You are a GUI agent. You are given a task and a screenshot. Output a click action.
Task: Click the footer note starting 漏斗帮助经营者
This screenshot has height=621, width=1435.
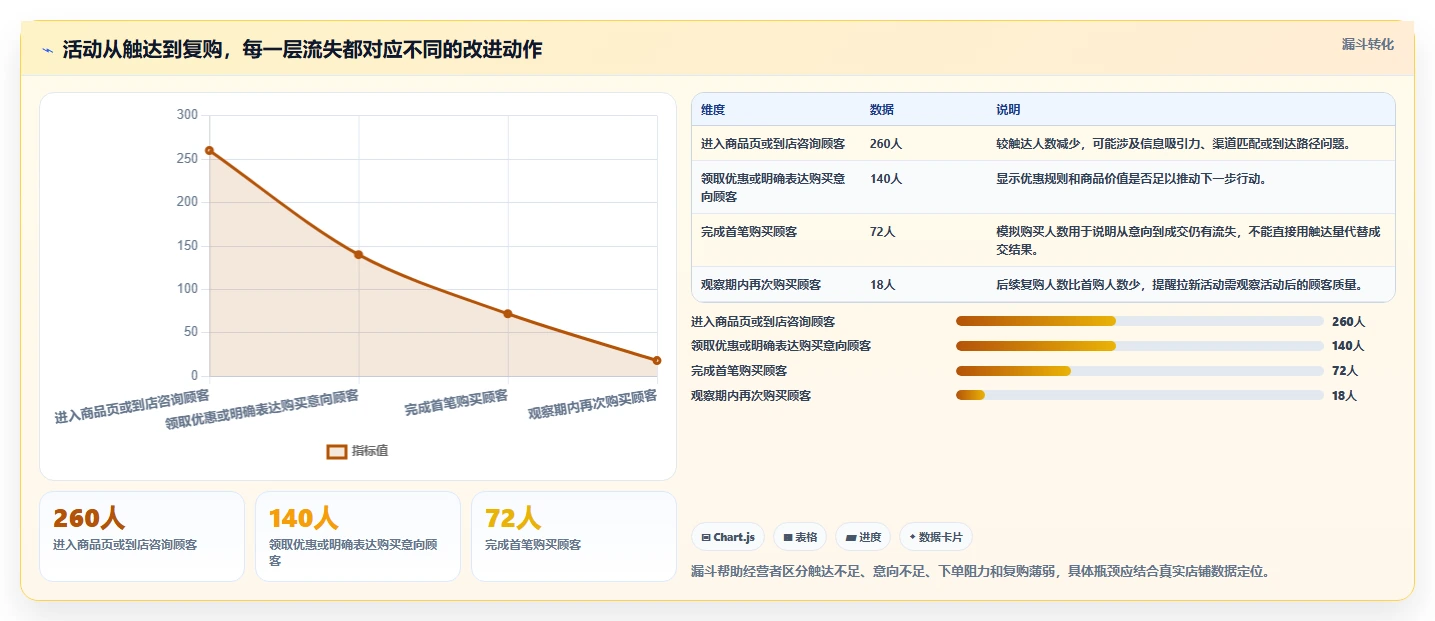click(x=981, y=571)
